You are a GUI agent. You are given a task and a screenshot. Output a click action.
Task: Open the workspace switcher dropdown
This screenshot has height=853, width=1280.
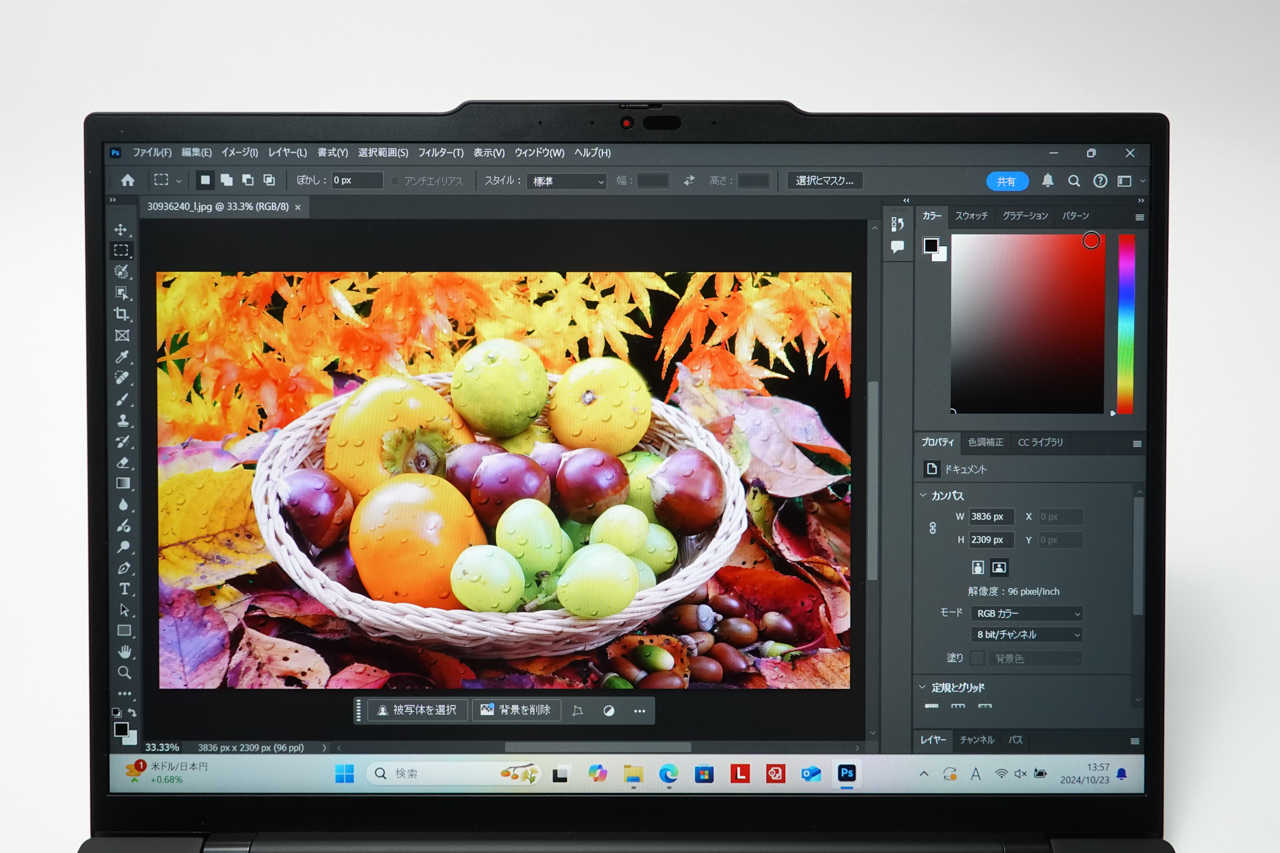[1129, 181]
